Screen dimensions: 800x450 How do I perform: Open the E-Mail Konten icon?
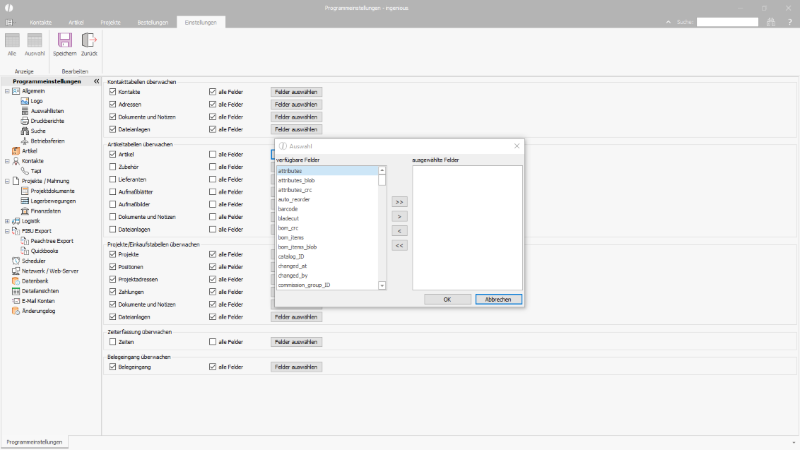point(16,301)
